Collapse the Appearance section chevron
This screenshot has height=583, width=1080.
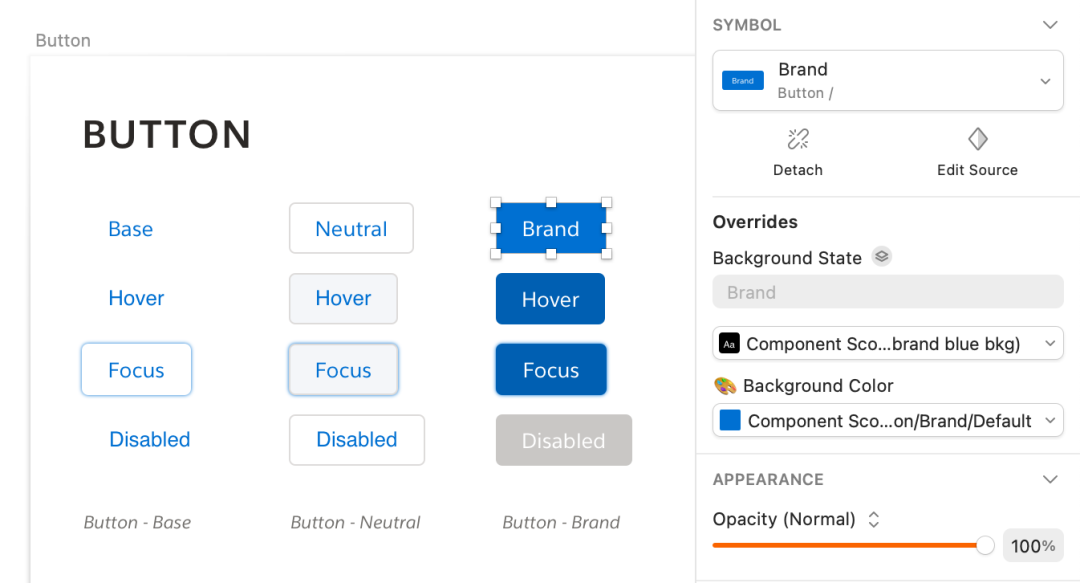1050,479
